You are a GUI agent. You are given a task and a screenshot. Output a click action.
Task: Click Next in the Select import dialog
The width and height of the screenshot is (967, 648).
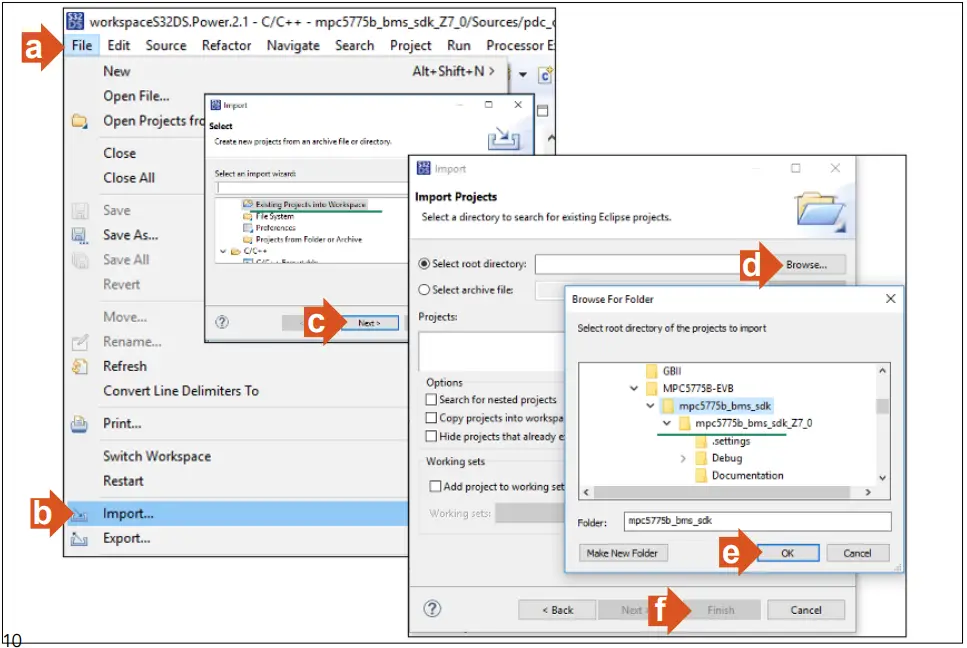click(369, 323)
